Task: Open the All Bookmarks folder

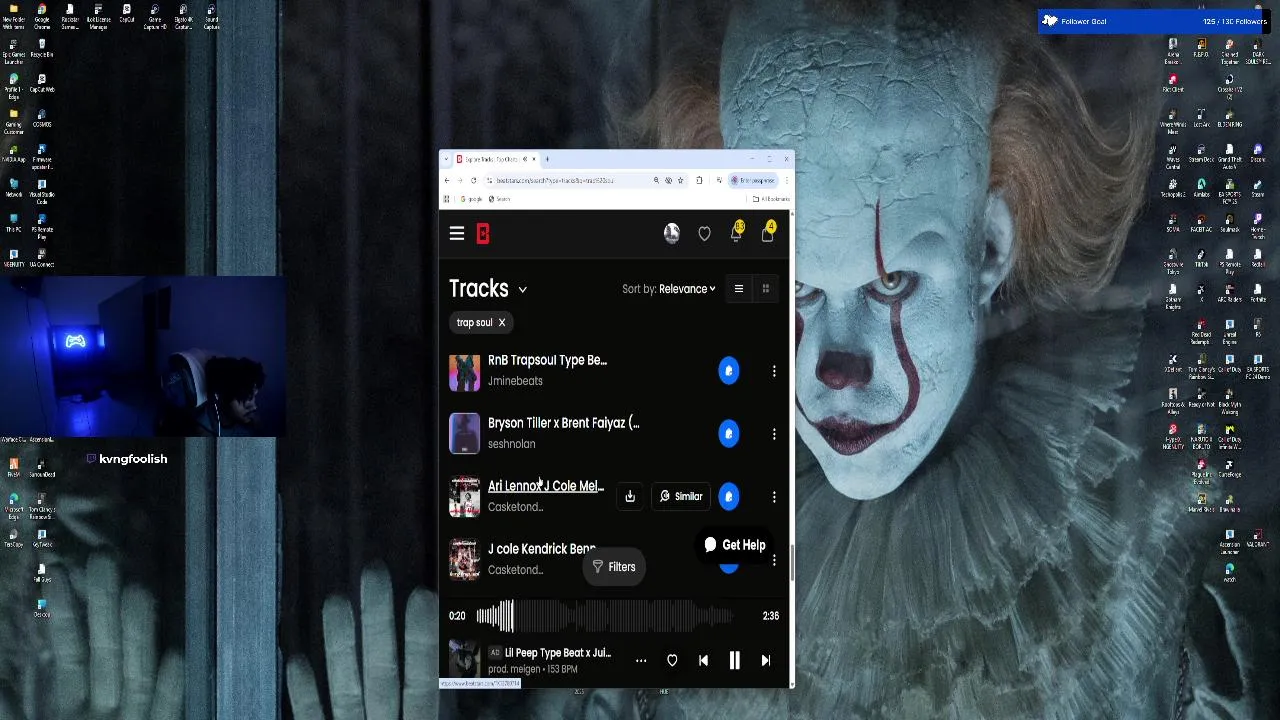Action: coord(772,199)
